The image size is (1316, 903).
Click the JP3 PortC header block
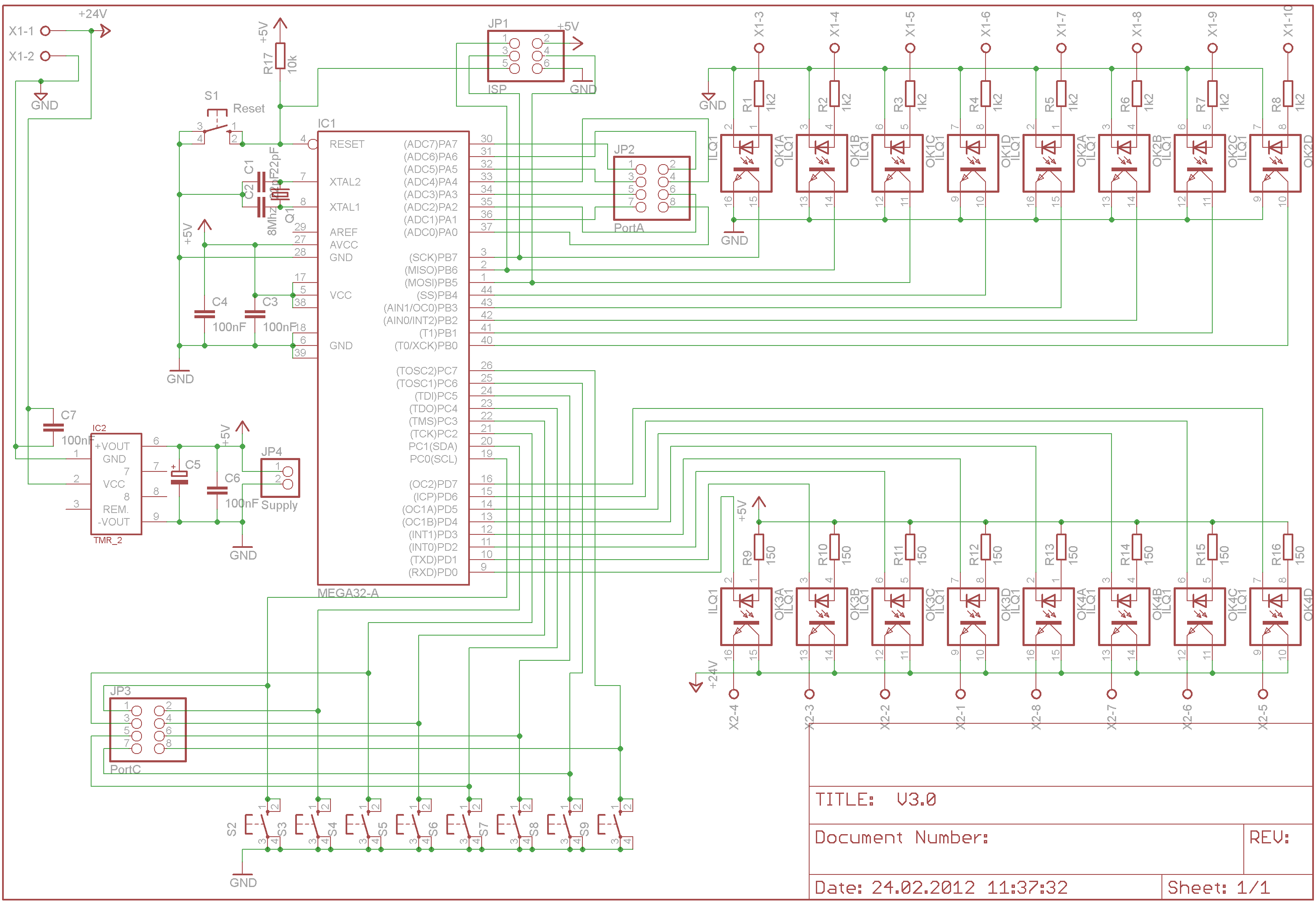pyautogui.click(x=148, y=730)
